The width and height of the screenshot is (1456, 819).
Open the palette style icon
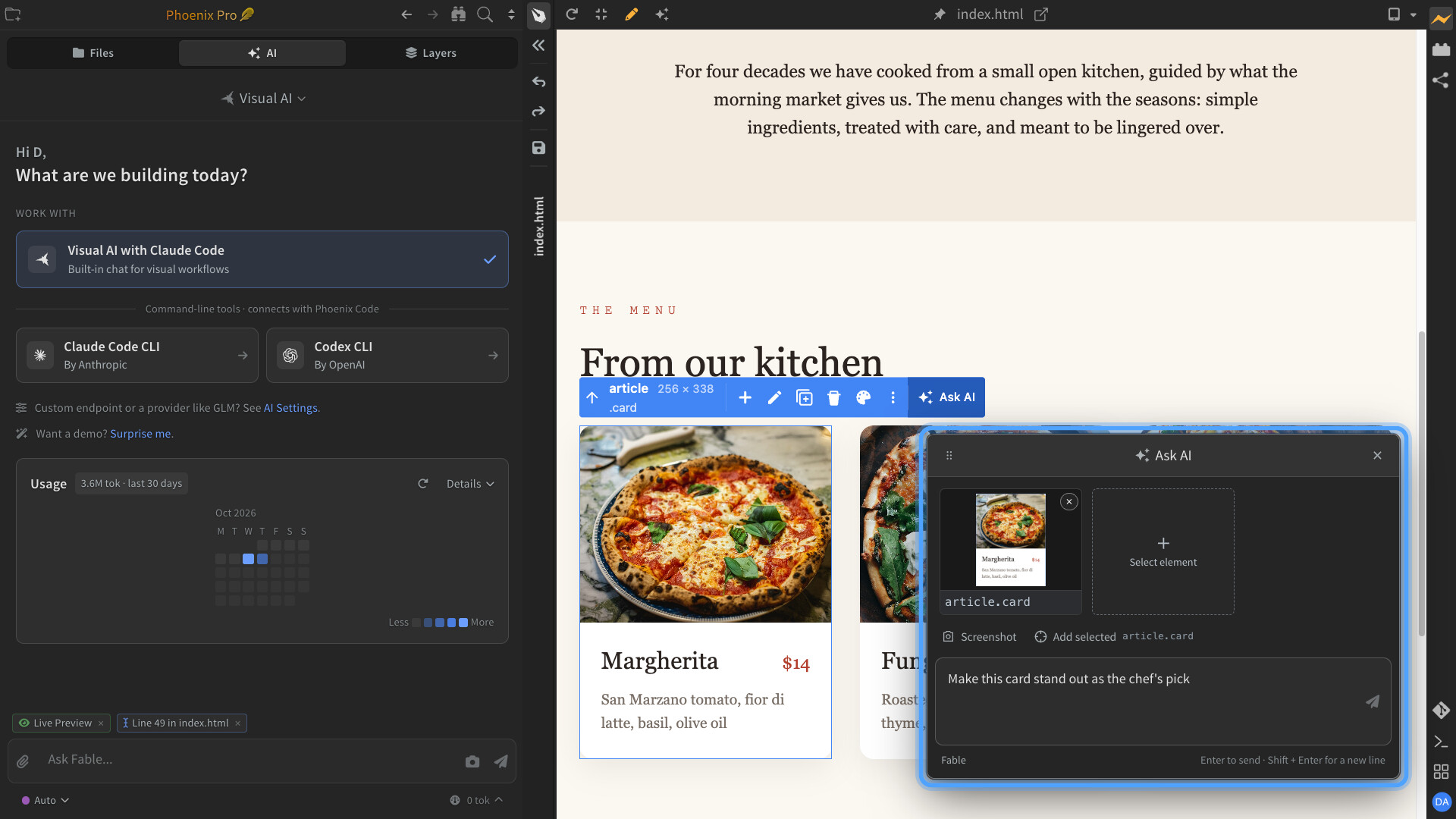(x=864, y=397)
